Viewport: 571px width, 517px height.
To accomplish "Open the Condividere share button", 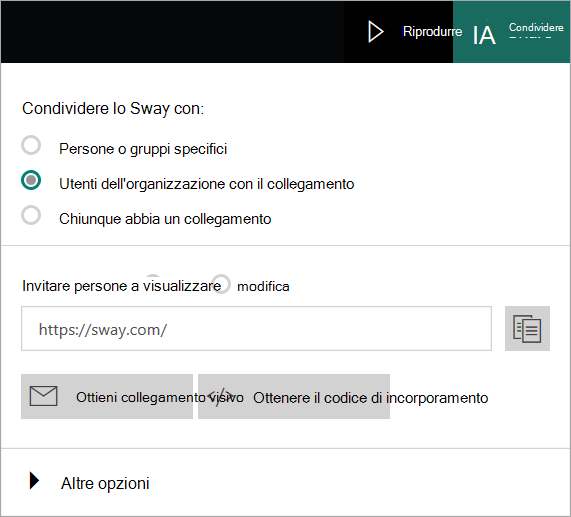I will point(511,32).
